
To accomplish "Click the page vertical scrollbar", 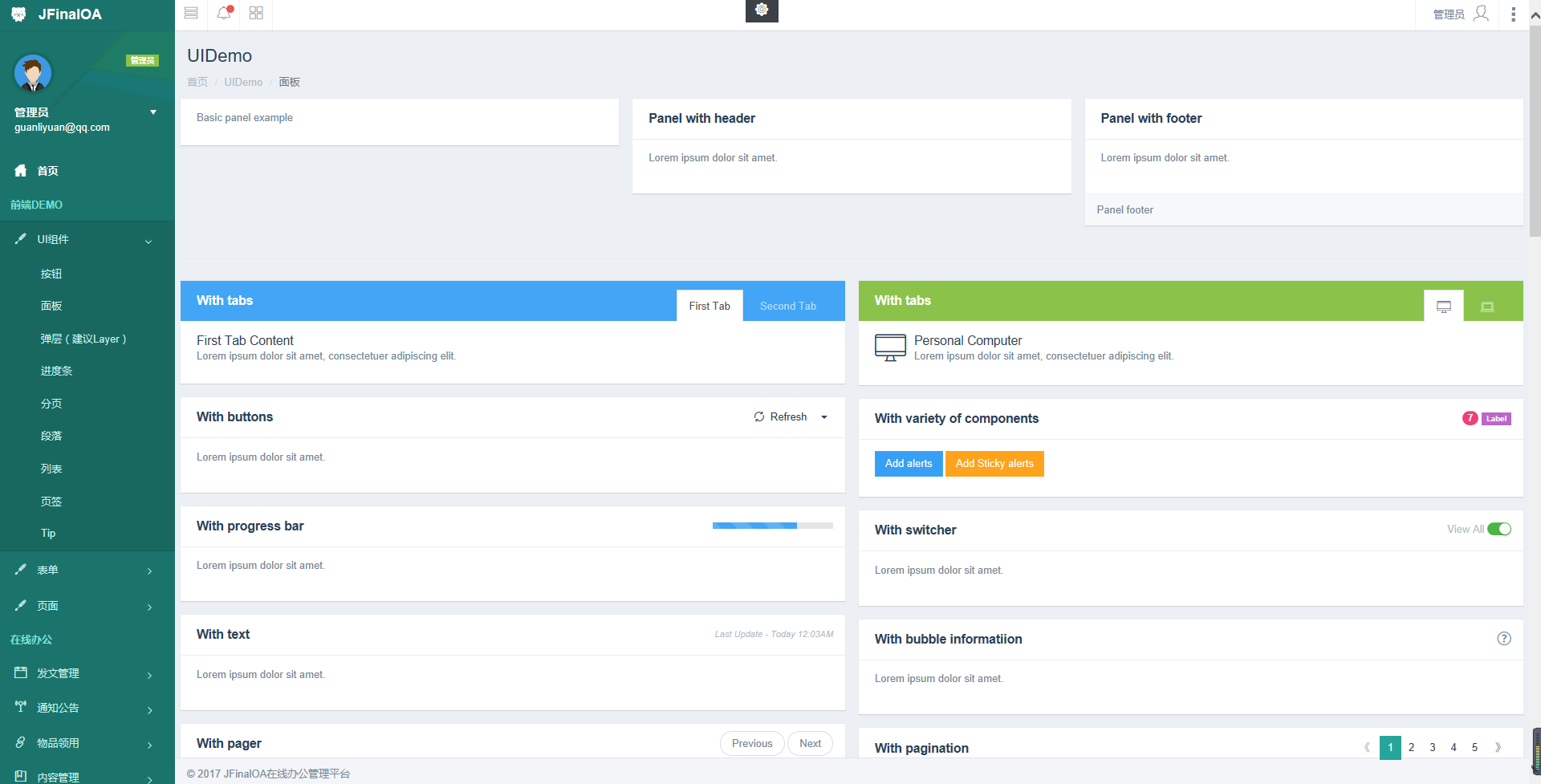I will [x=1535, y=132].
